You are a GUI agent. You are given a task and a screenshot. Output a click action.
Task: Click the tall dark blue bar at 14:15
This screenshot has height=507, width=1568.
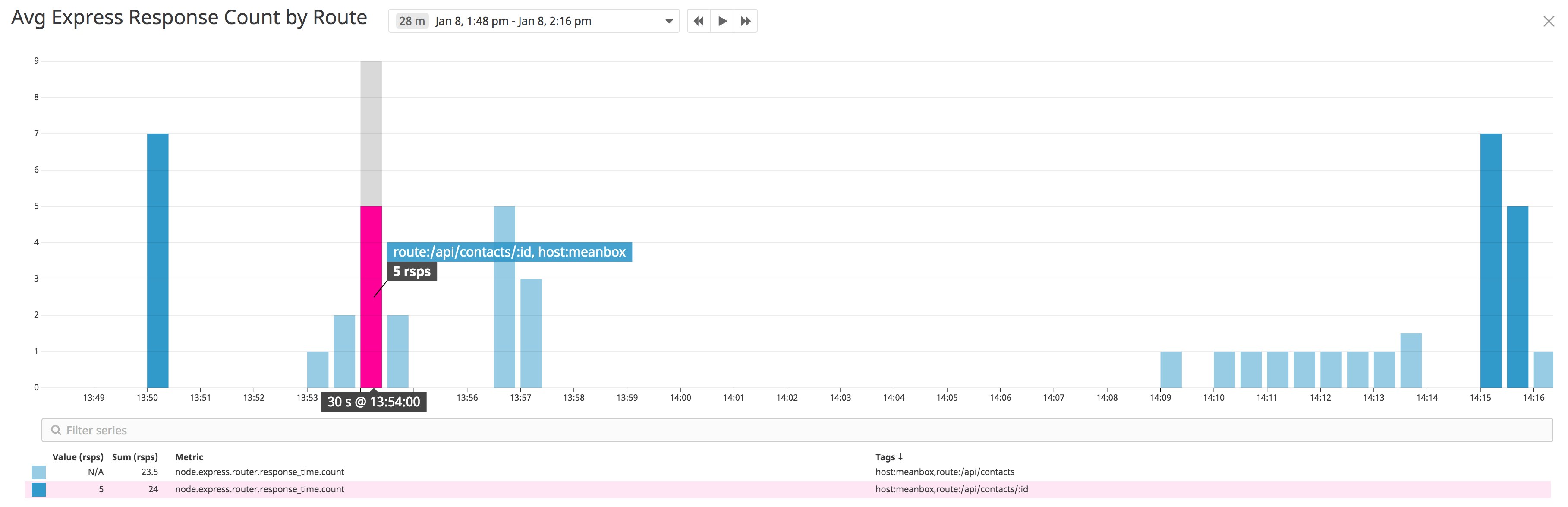click(1491, 261)
